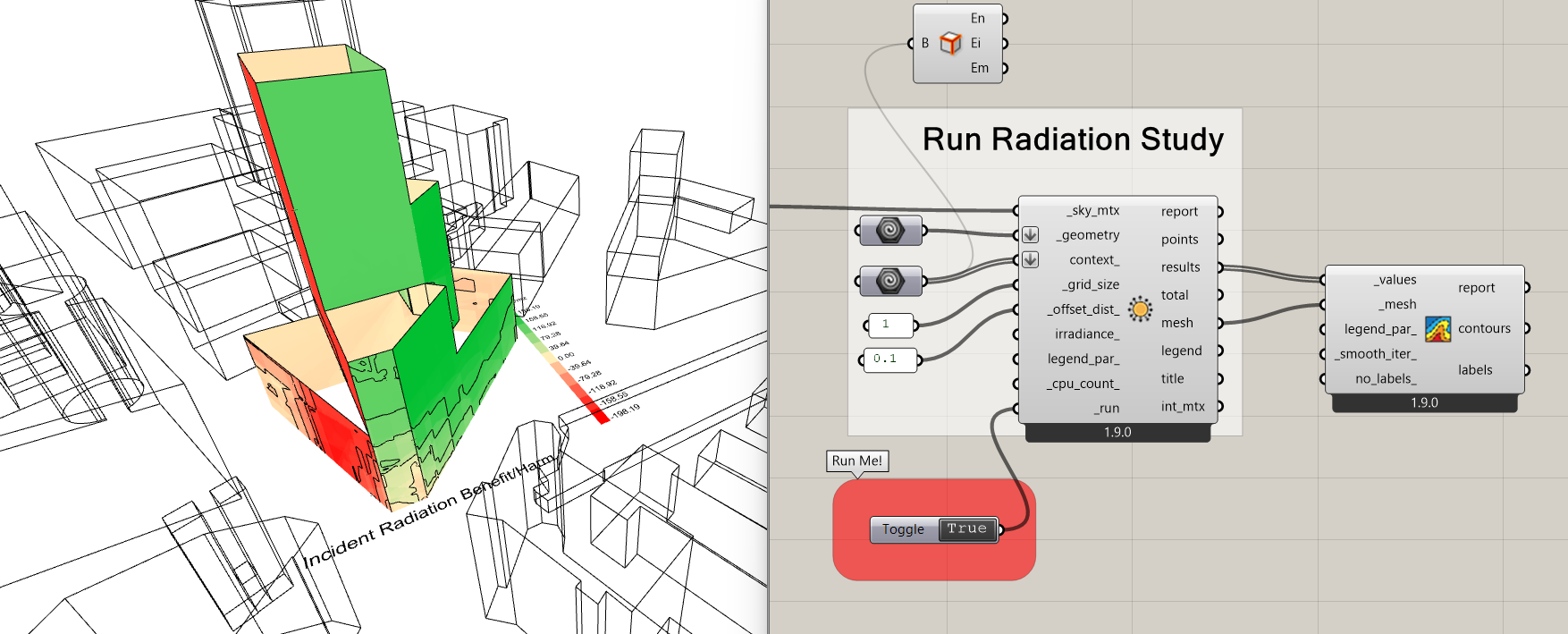Click the Run Me! tag label
The height and width of the screenshot is (634, 1568).
(856, 461)
